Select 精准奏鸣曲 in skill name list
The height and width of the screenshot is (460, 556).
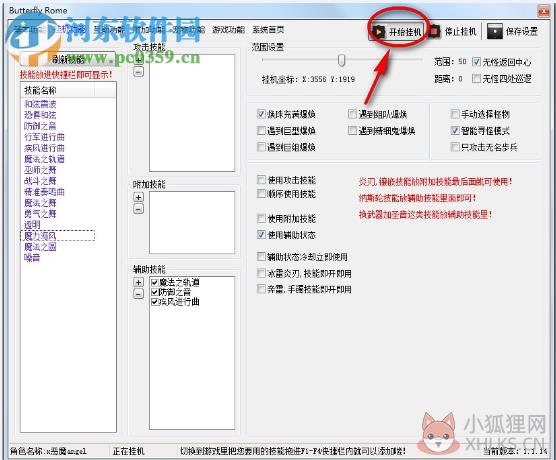(44, 192)
